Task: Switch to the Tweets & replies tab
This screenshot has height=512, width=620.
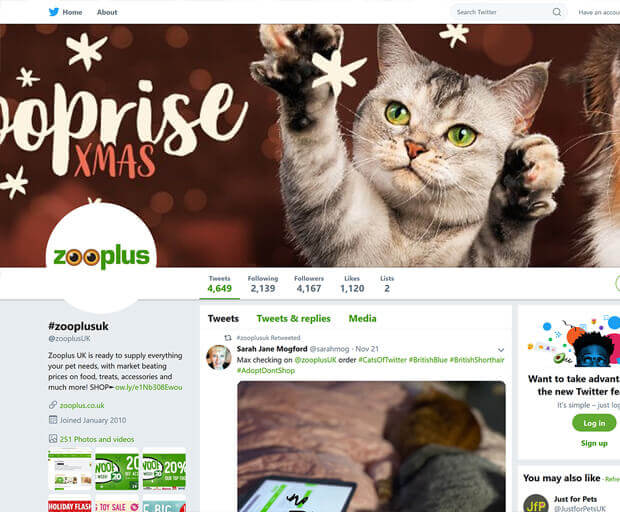Action: pos(293,319)
